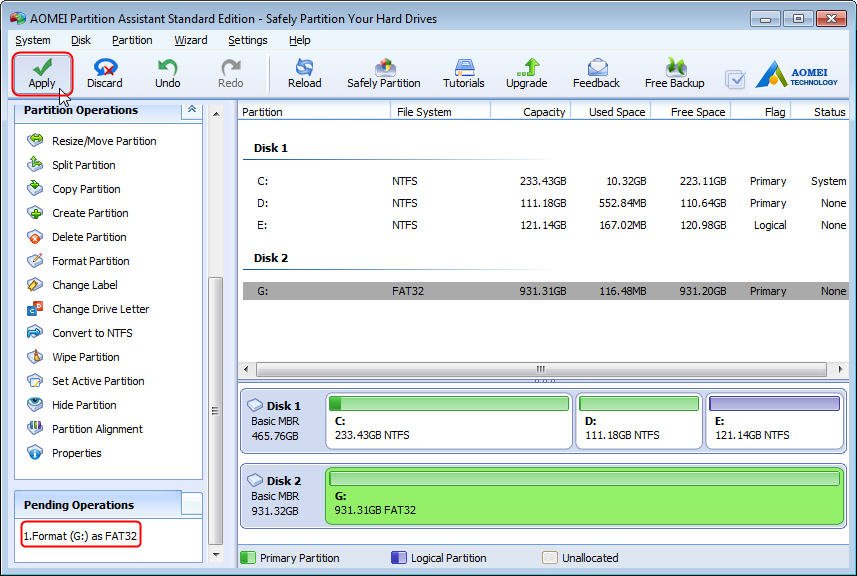This screenshot has width=857, height=576.
Task: Open the Settings menu
Action: pyautogui.click(x=248, y=40)
